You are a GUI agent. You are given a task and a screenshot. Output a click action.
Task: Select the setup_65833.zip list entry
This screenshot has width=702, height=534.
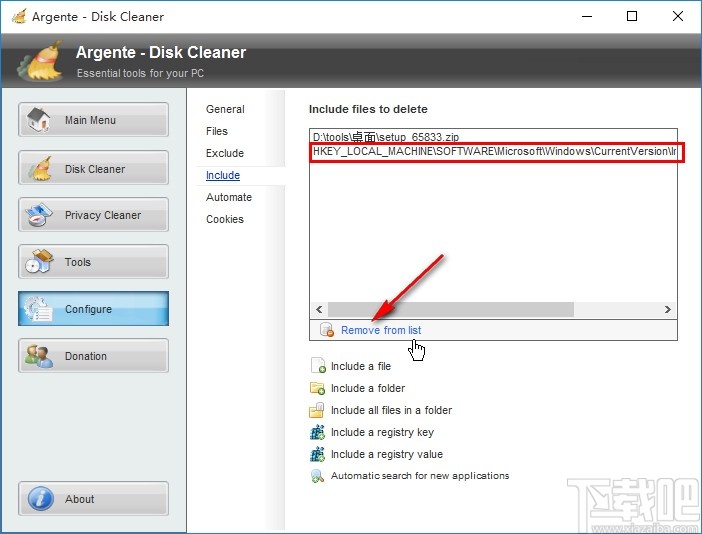tap(493, 137)
